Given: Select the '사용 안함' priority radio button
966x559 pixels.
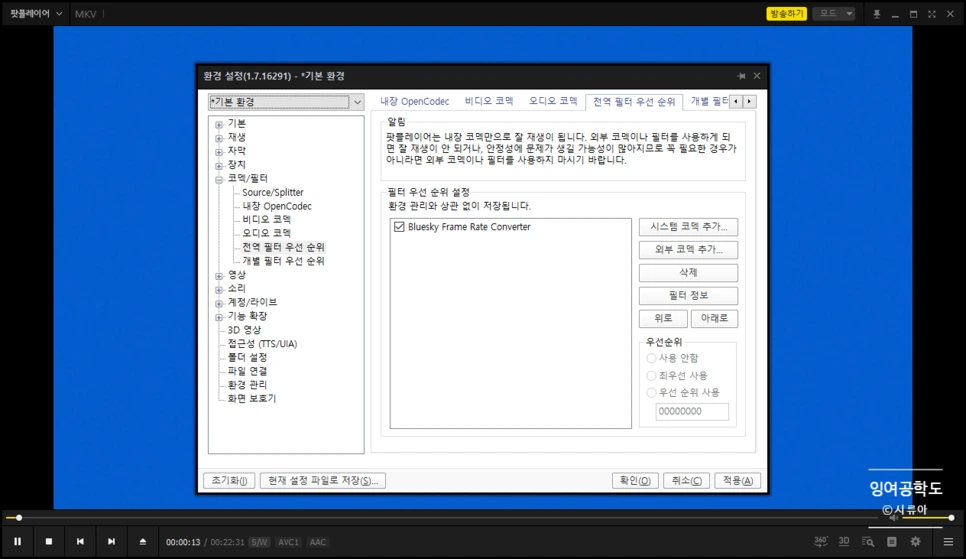Looking at the screenshot, I should [x=651, y=358].
